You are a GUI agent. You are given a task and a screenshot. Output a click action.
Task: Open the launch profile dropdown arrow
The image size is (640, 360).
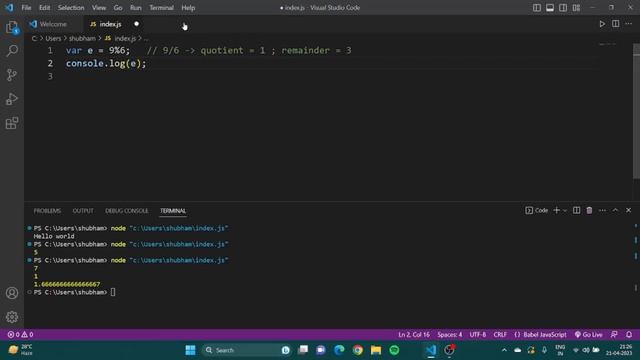(565, 211)
